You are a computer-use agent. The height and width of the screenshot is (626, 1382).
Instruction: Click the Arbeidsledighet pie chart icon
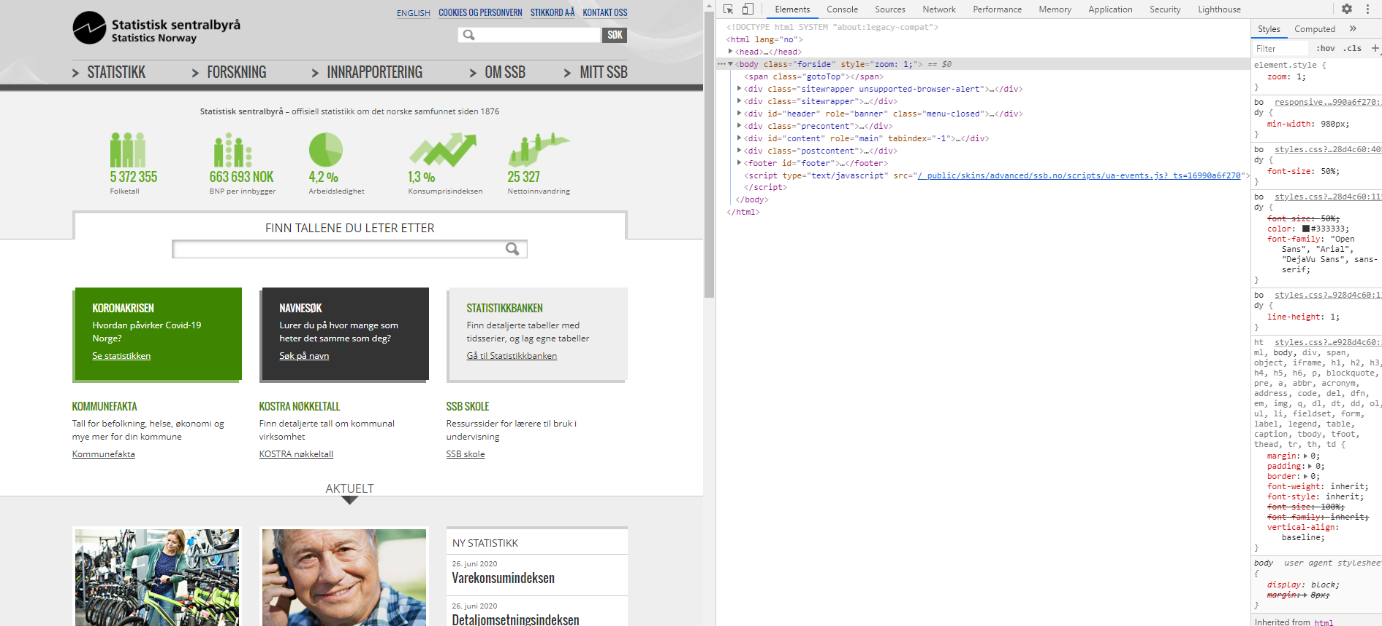325,150
